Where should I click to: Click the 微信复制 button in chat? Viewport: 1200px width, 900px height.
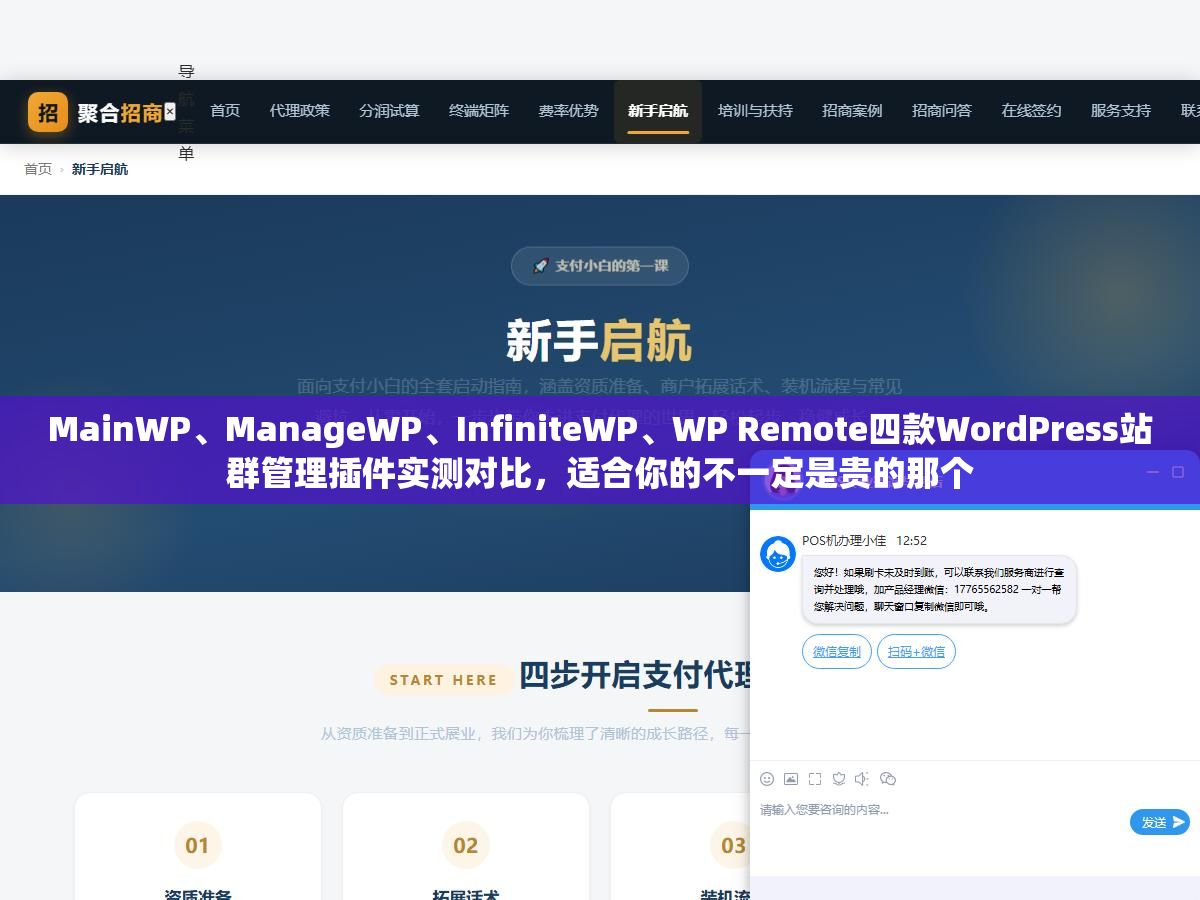(x=837, y=652)
